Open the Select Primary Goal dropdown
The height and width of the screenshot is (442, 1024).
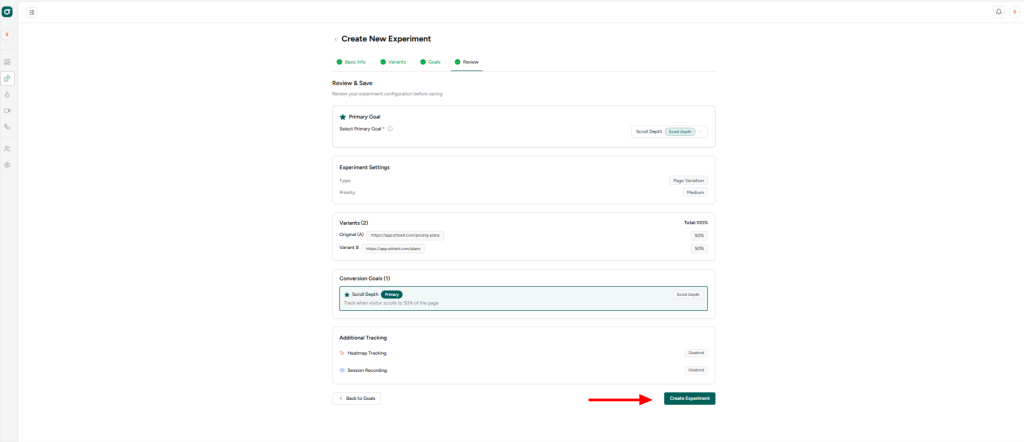click(x=669, y=132)
